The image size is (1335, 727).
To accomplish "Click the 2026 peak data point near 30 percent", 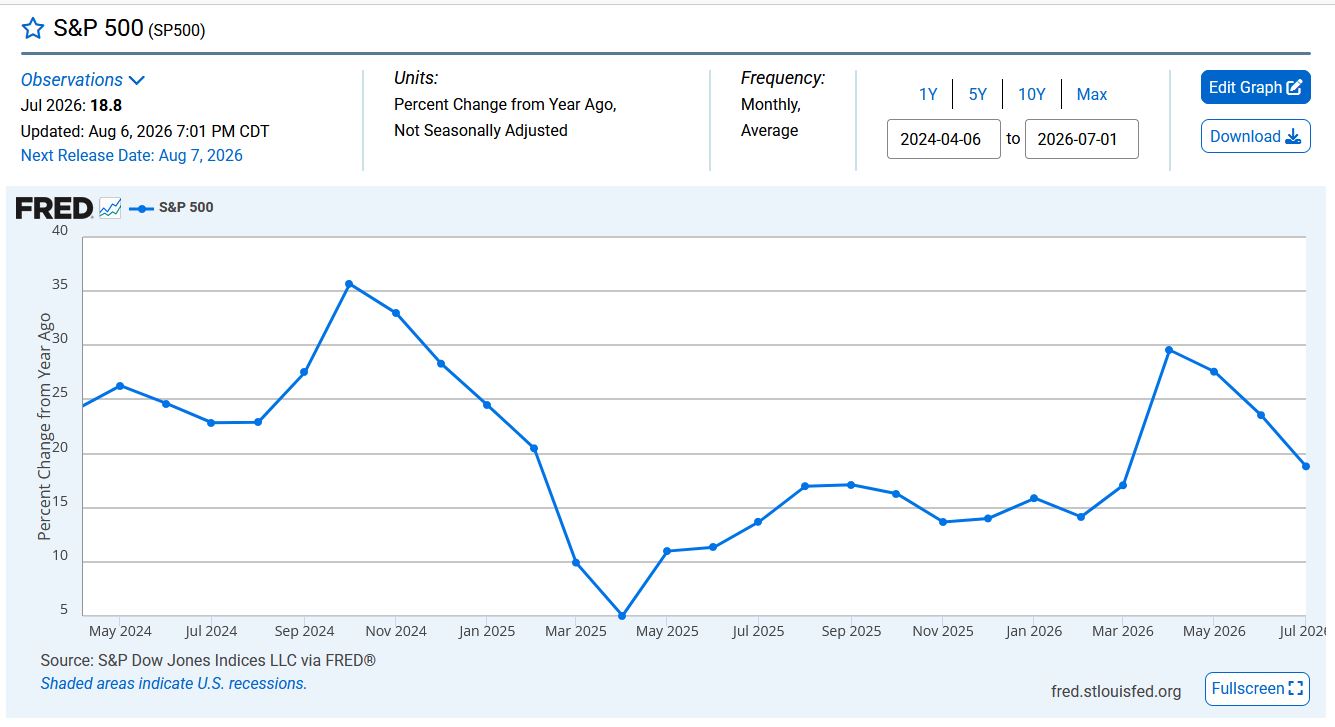I will tap(1168, 350).
